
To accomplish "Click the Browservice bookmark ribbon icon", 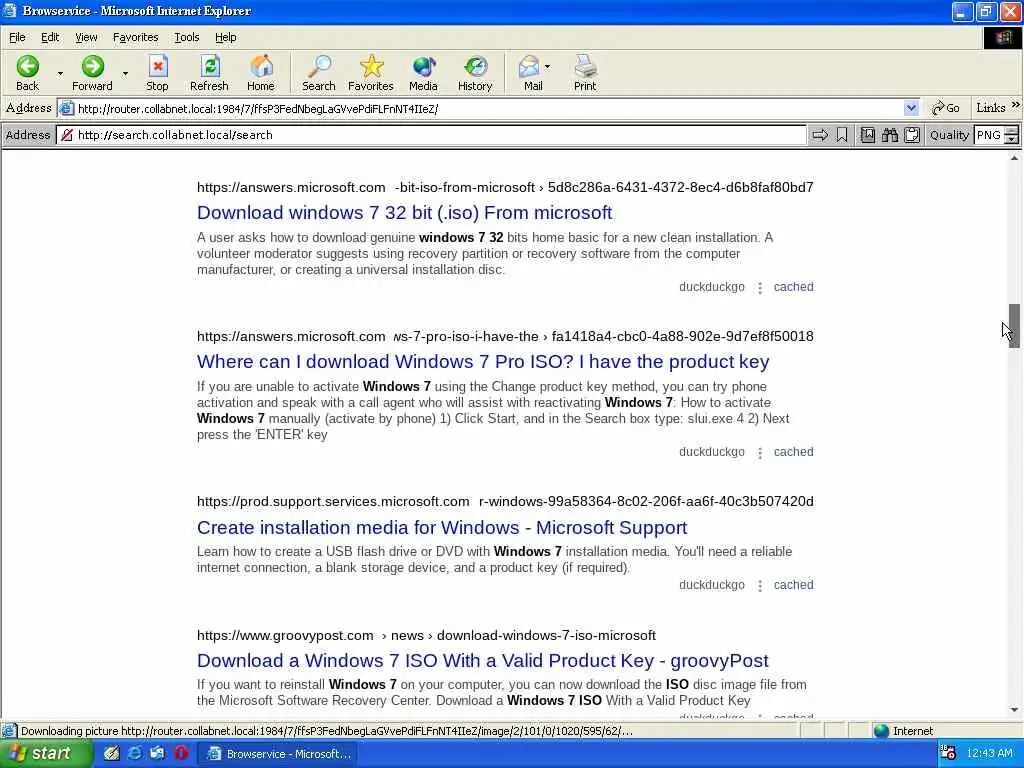I will pyautogui.click(x=842, y=135).
